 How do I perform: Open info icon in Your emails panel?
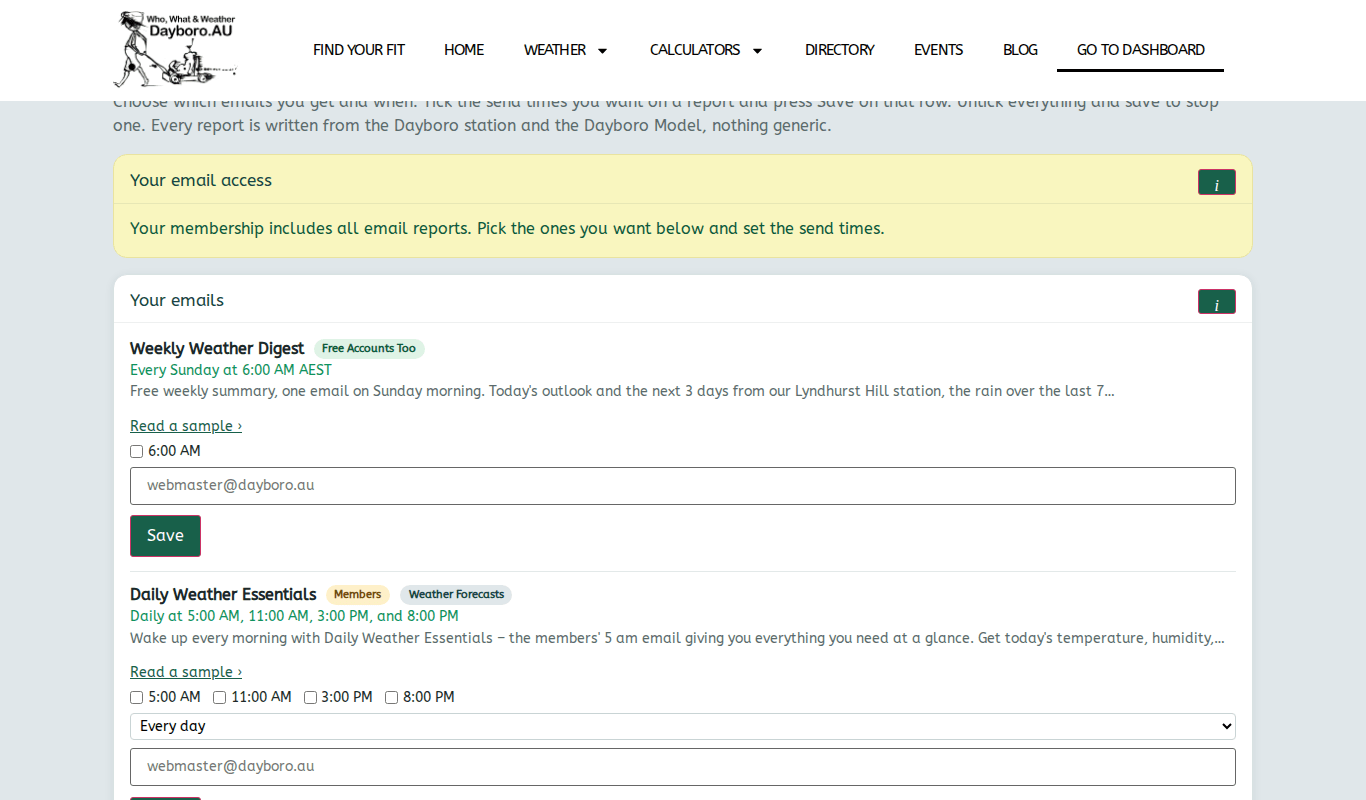1216,302
